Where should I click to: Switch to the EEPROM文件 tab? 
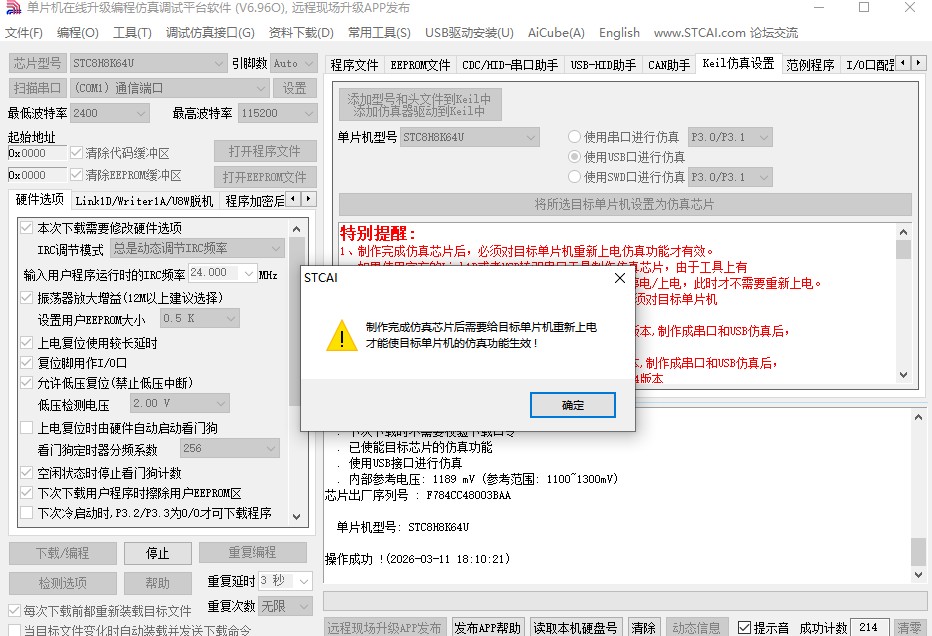[x=420, y=65]
